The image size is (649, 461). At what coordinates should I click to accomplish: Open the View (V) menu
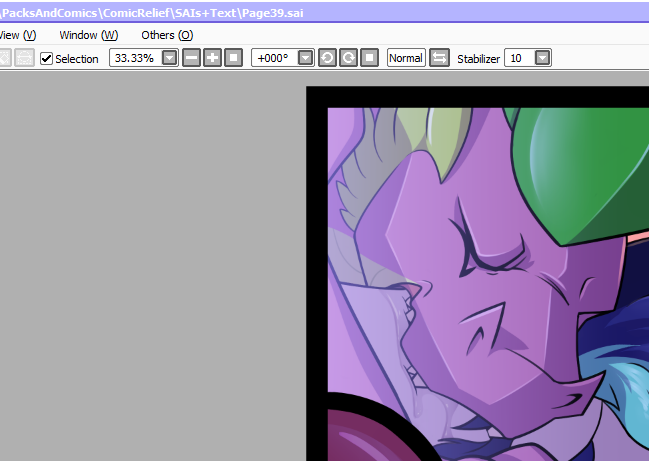tap(18, 35)
